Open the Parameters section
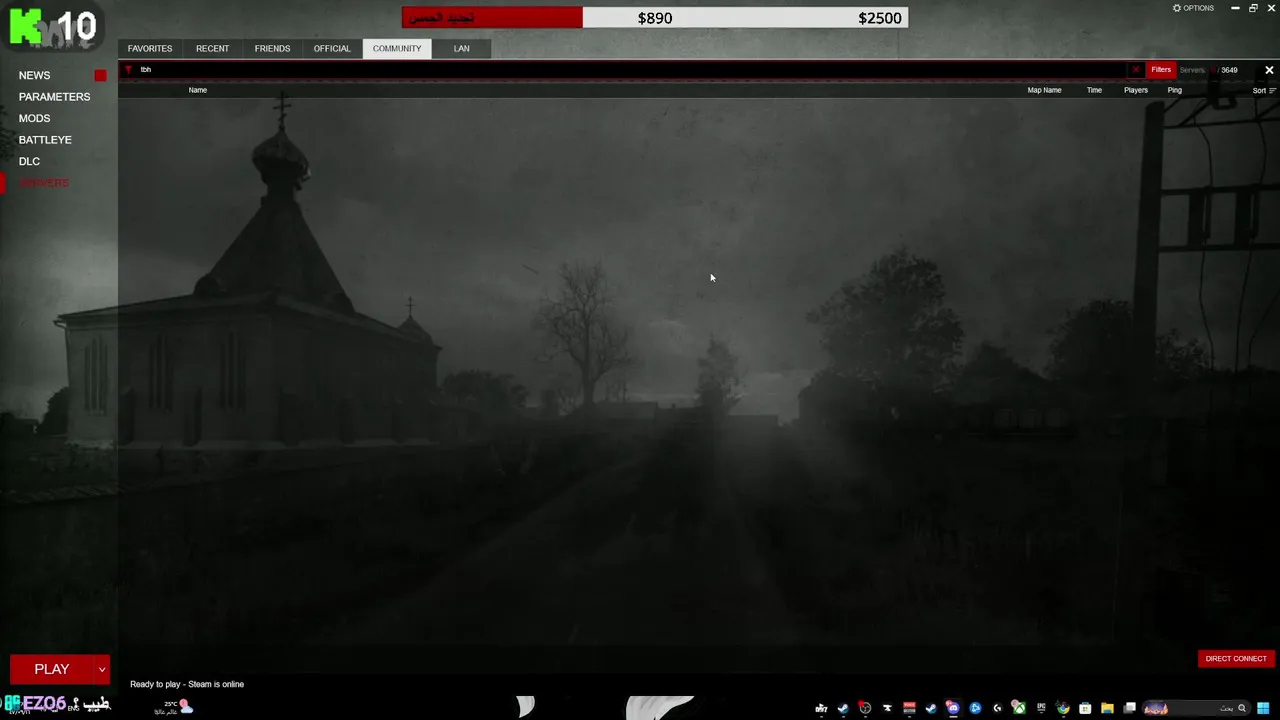 [54, 97]
